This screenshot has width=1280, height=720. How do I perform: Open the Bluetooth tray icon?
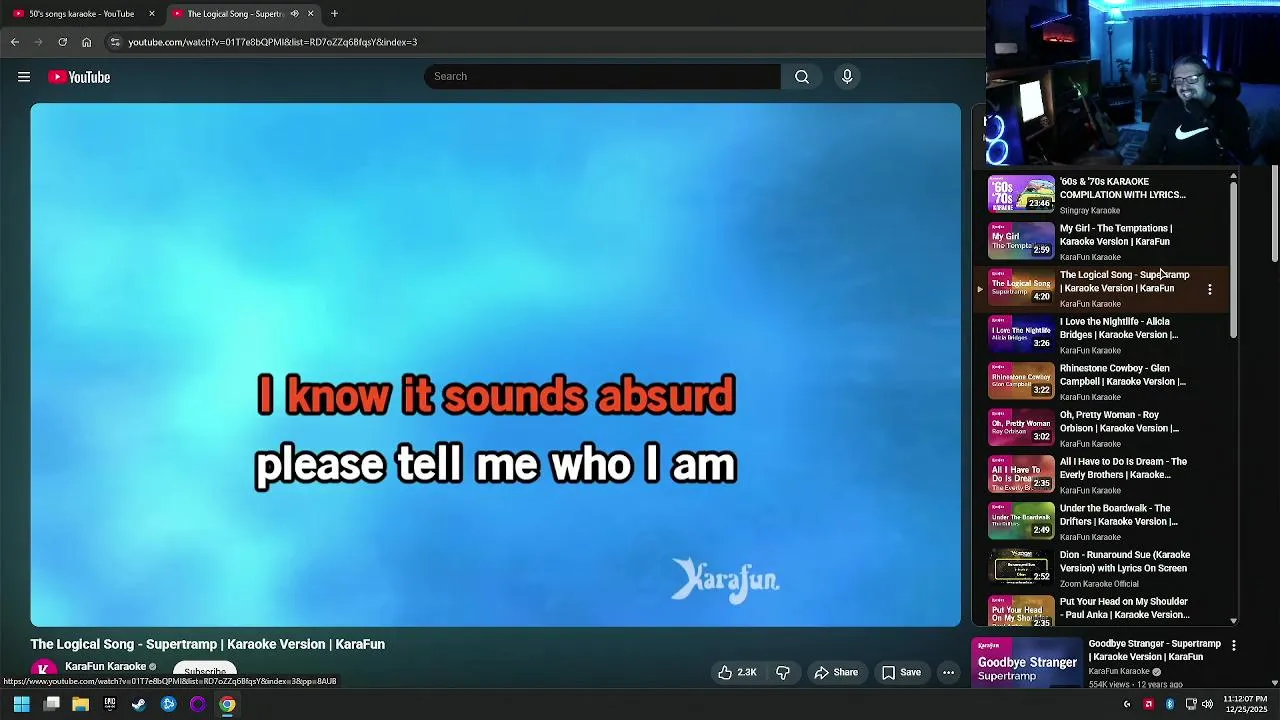(x=1170, y=704)
